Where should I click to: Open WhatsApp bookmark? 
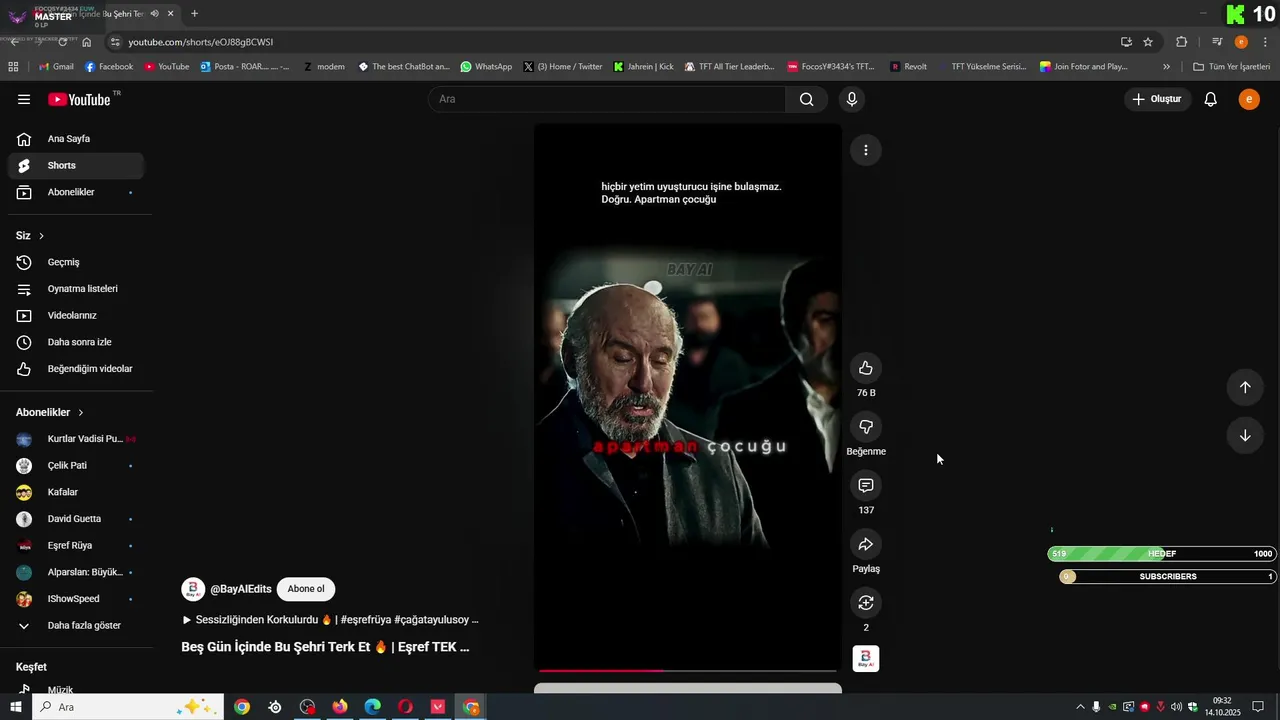pyautogui.click(x=486, y=67)
